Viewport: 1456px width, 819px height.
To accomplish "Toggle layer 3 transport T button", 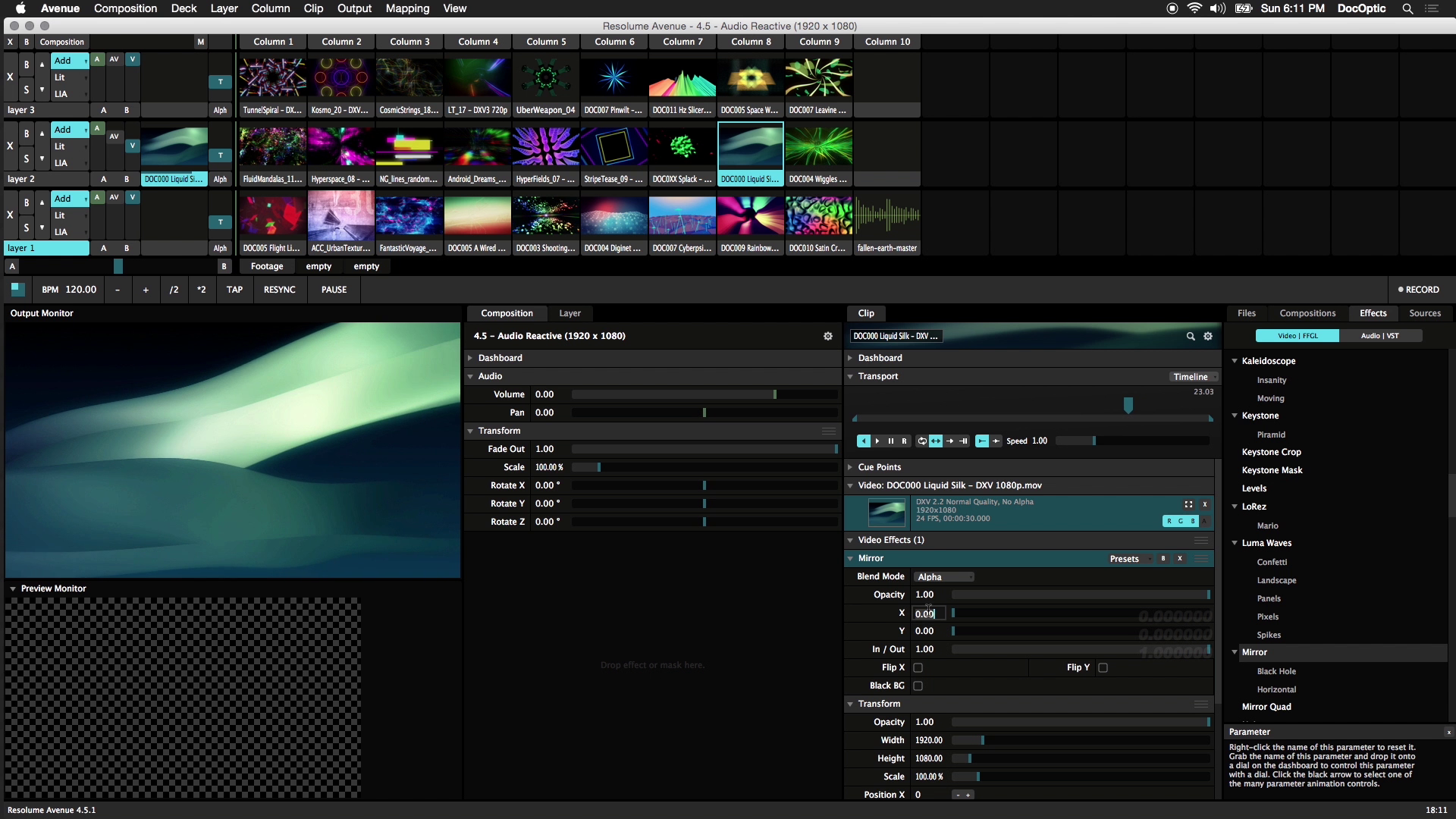I will (x=221, y=82).
